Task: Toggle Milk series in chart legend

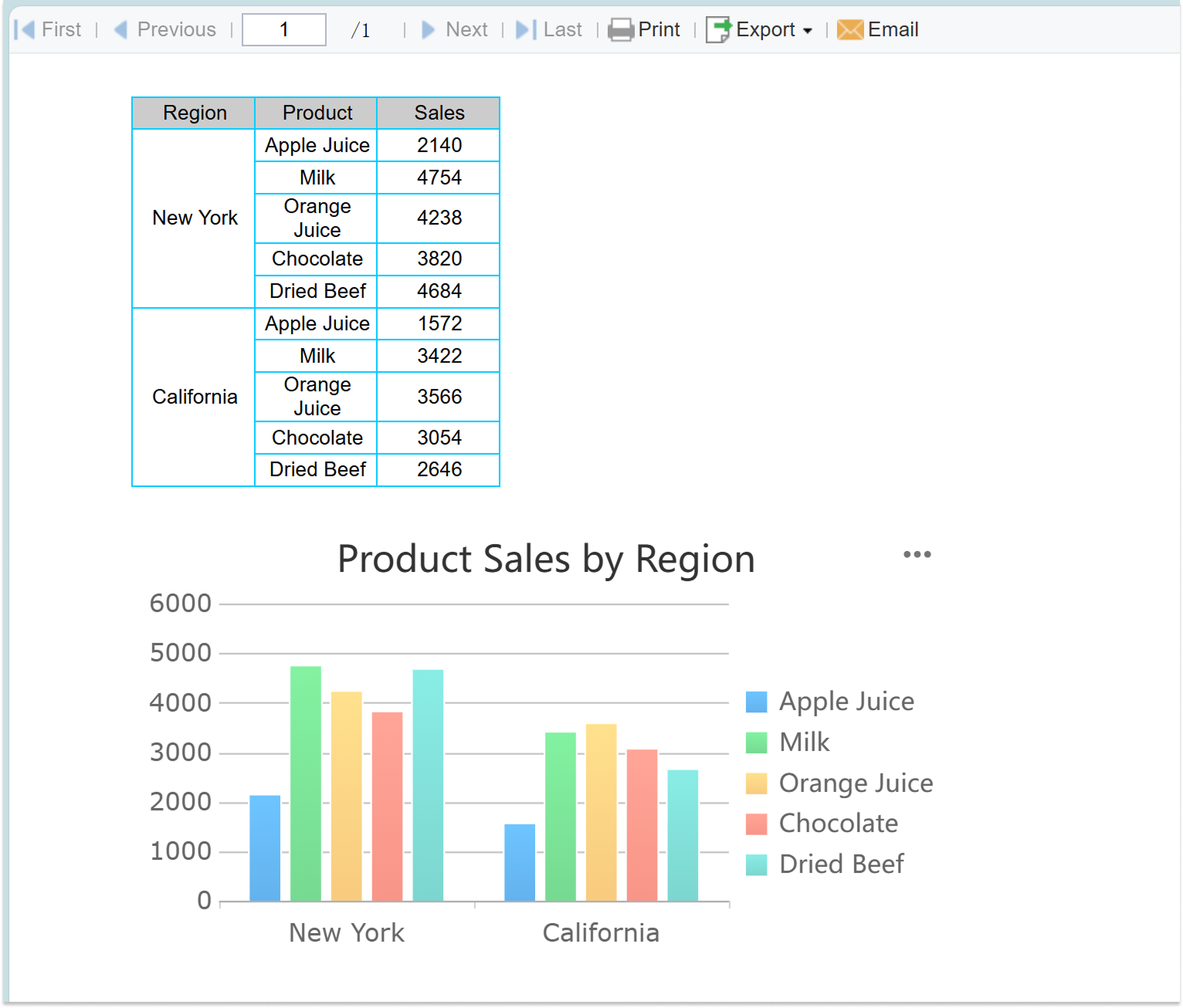Action: (788, 742)
